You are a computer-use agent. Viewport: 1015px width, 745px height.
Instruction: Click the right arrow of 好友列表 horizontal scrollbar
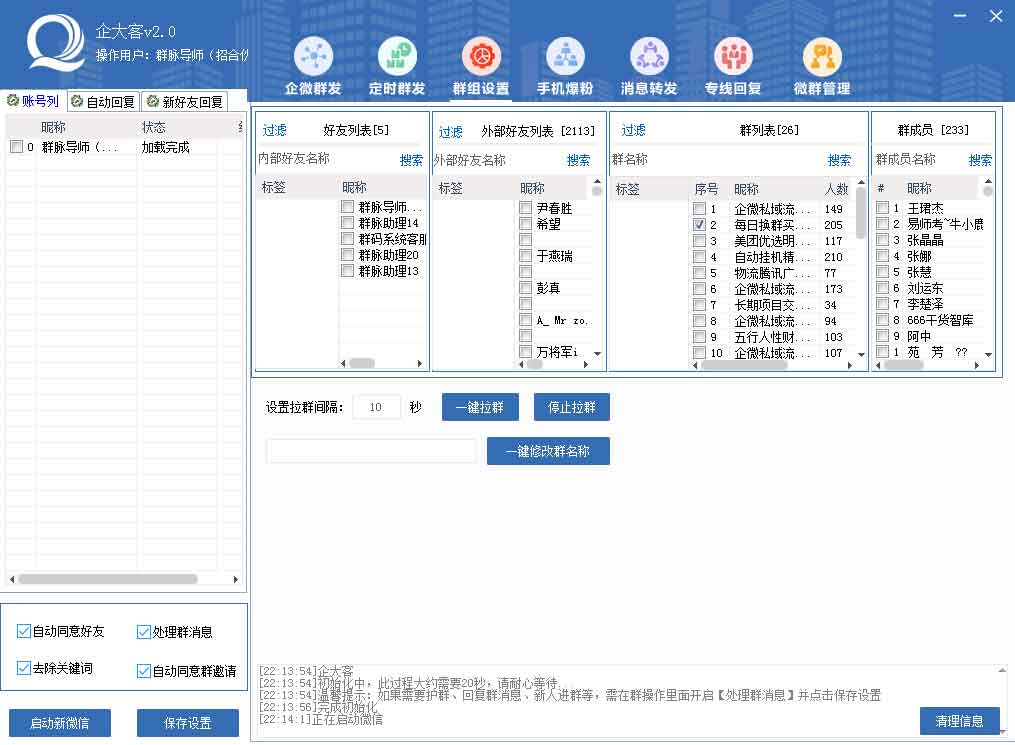coord(420,364)
